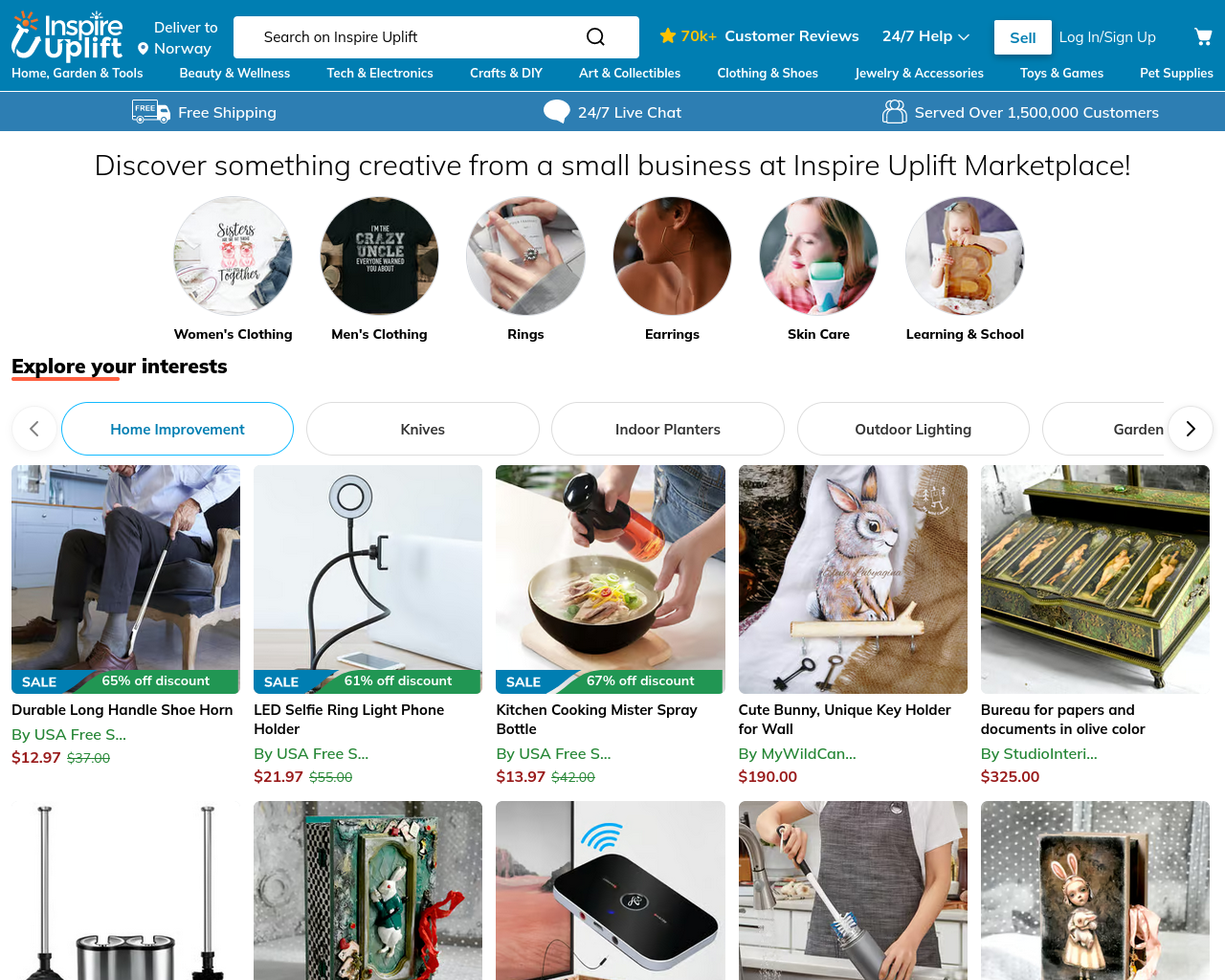
Task: Show next interest categories with right chevron
Action: click(1190, 429)
